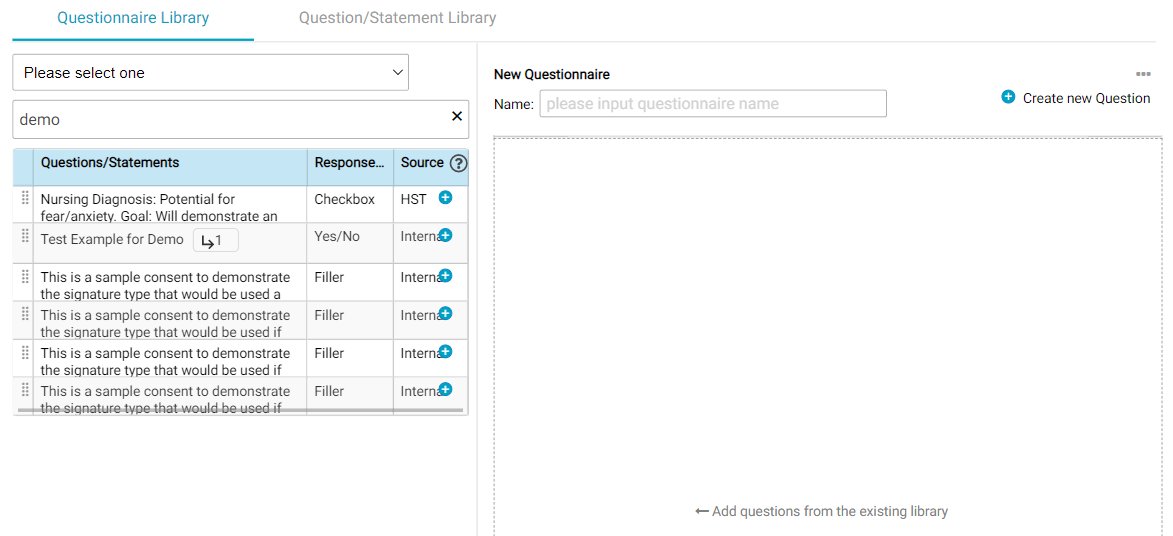
Task: Click the horizontal scrollbar under the question table
Action: click(240, 410)
